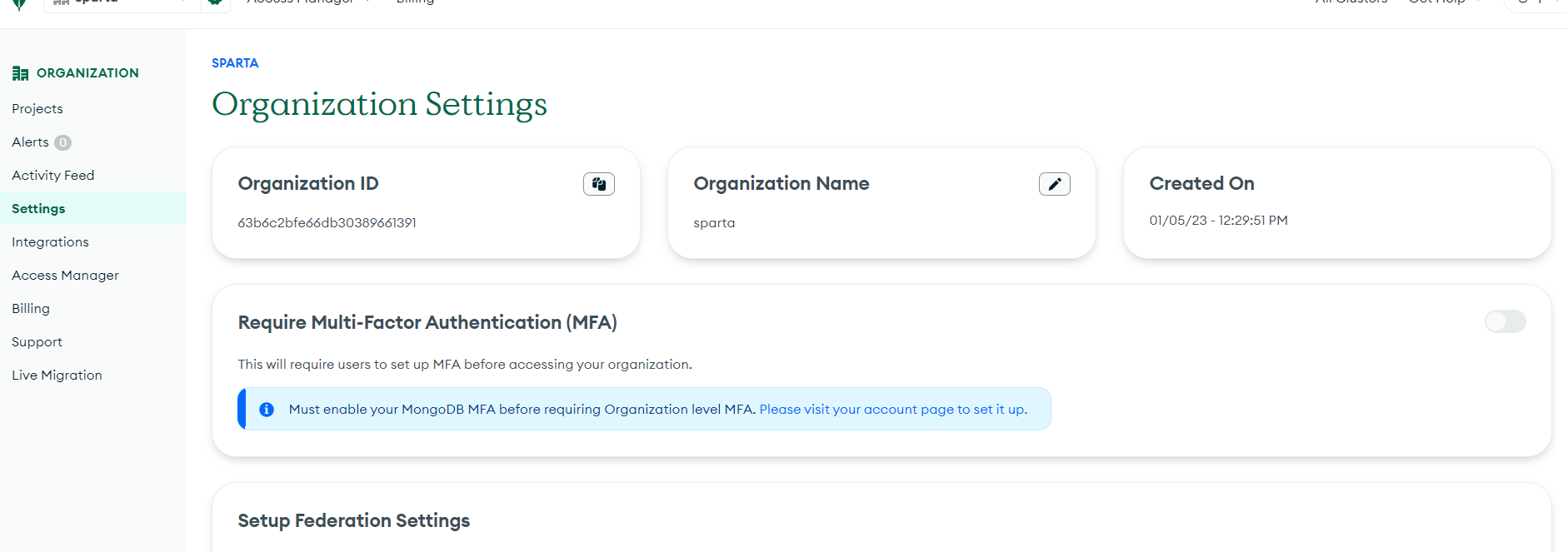Screen dimensions: 1568x552
Task: Click the SPARTA breadcrumb link
Action: coord(235,63)
